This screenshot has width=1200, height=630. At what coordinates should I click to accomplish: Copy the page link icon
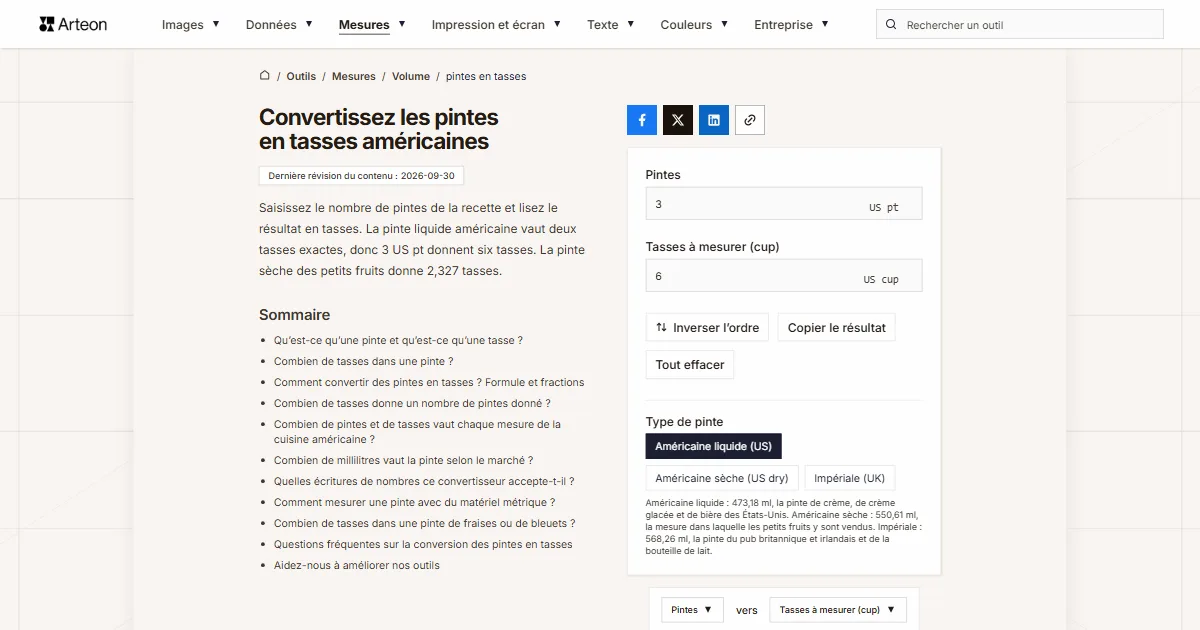coord(750,120)
